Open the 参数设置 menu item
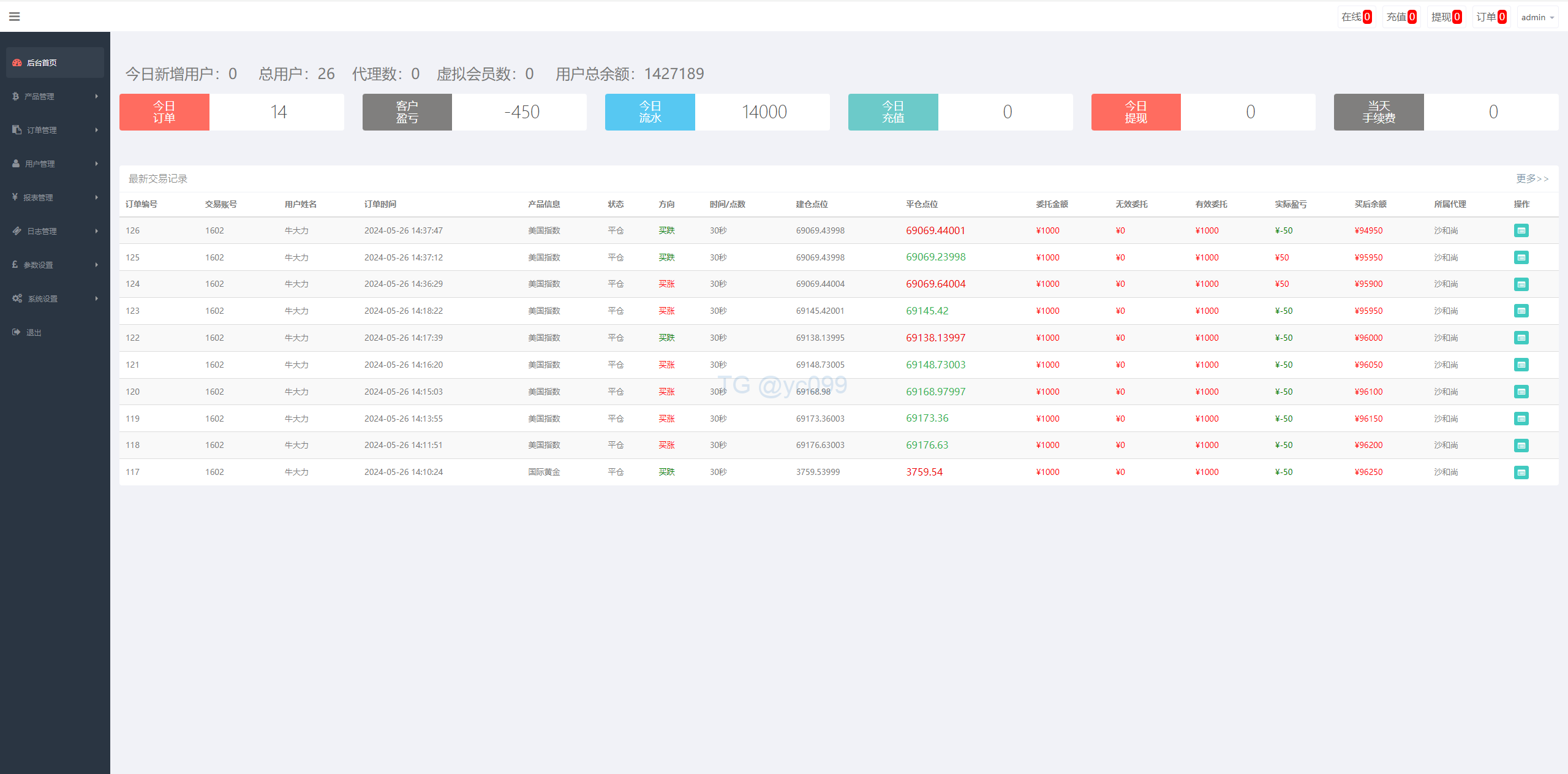1568x774 pixels. pyautogui.click(x=38, y=265)
